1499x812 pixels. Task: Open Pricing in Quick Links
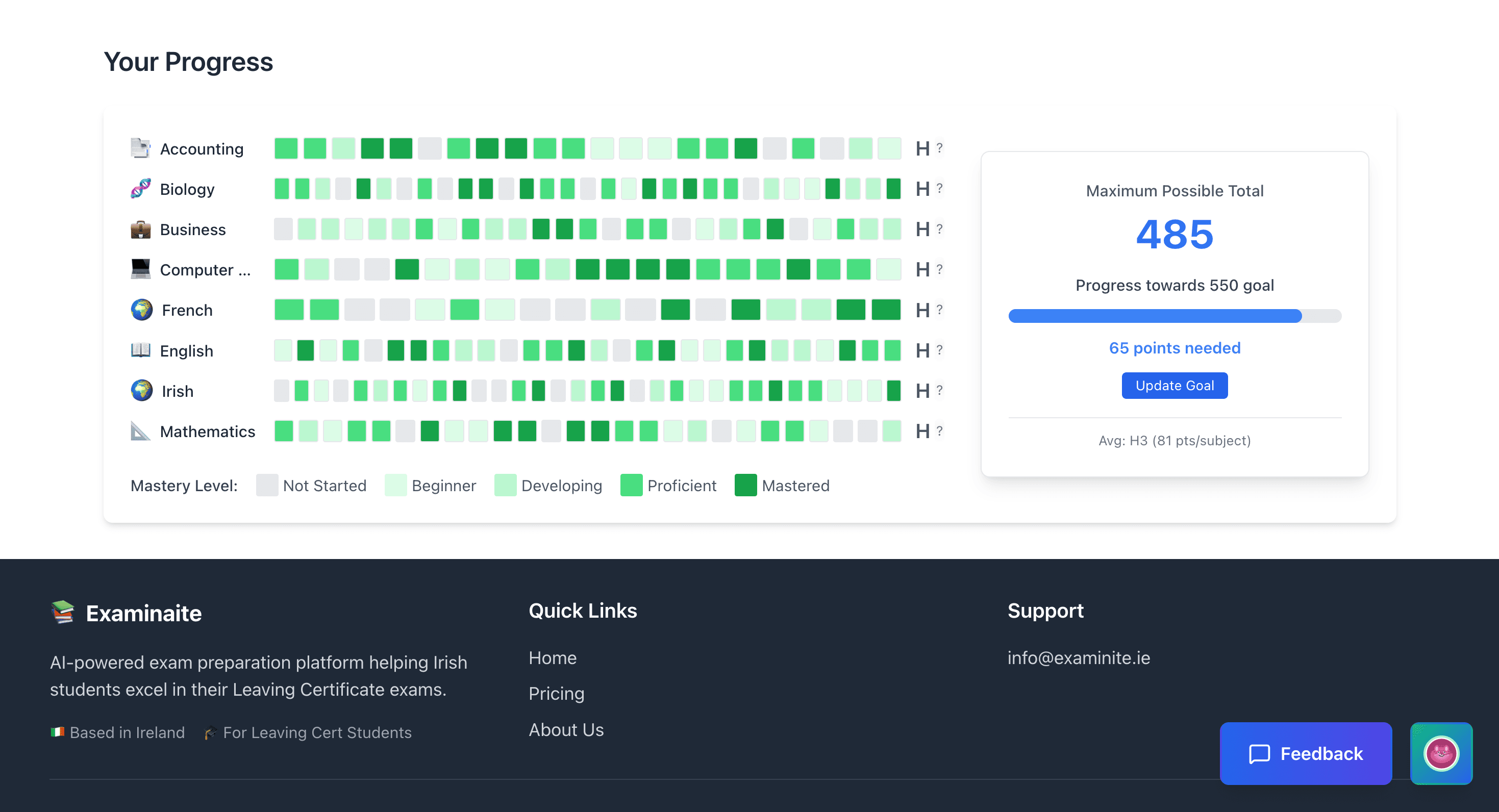tap(556, 693)
